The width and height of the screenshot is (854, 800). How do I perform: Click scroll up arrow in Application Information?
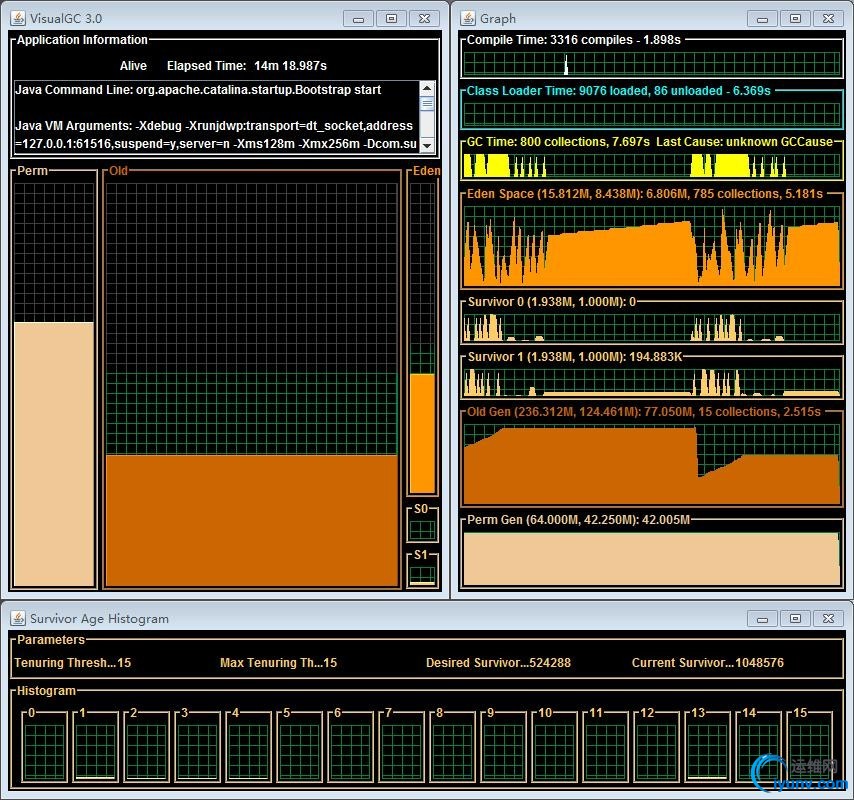tap(427, 88)
